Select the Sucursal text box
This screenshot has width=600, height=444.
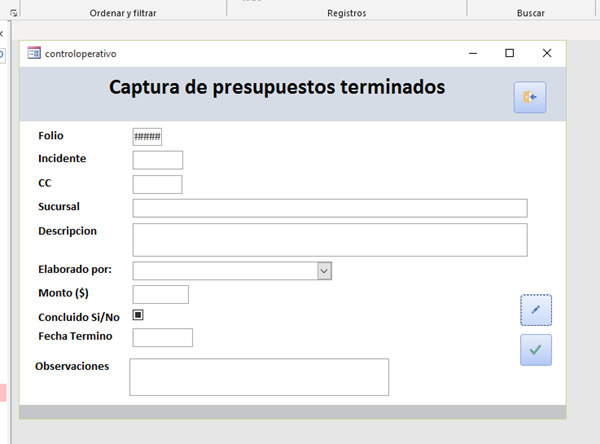pos(329,208)
